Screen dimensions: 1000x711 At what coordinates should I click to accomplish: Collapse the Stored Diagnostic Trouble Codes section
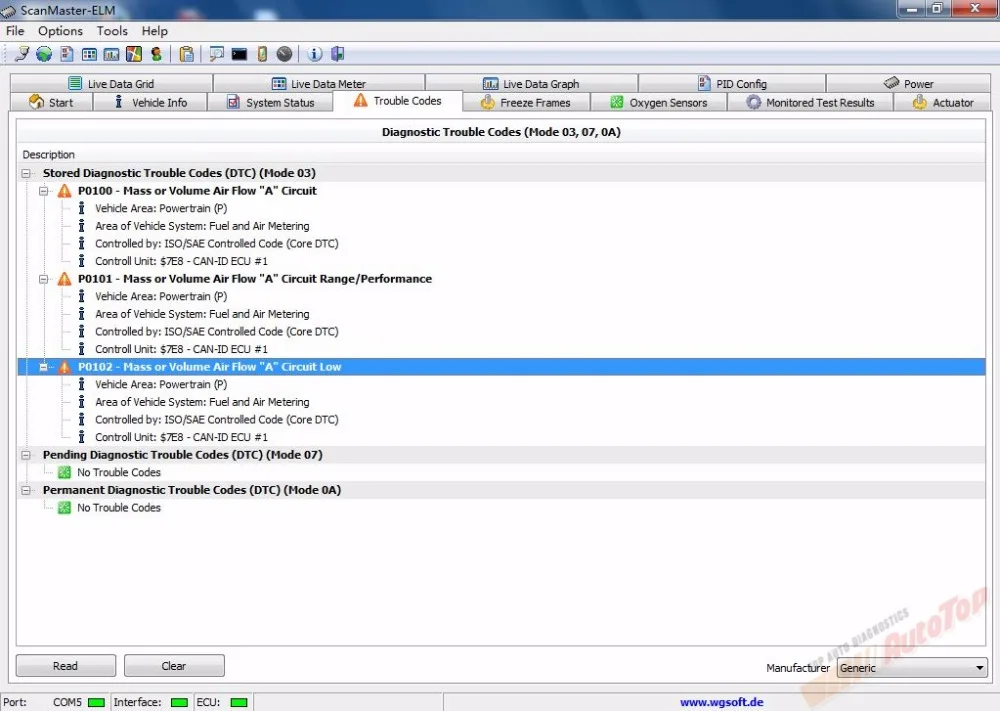[x=26, y=173]
